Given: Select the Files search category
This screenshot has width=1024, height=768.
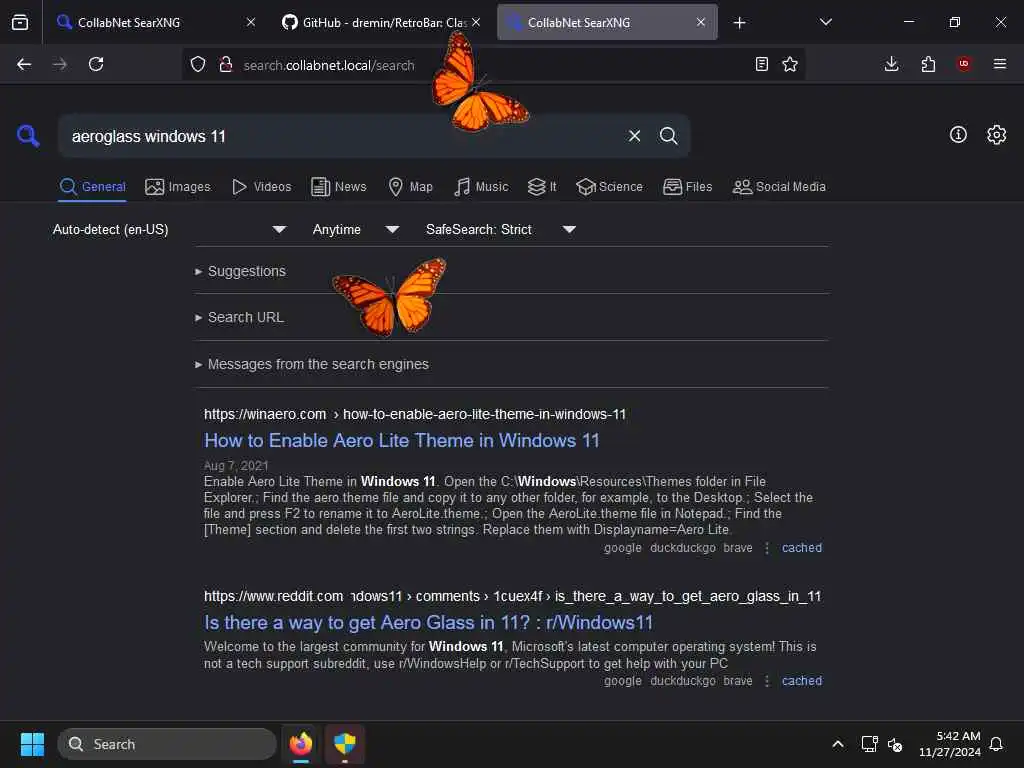Looking at the screenshot, I should point(688,187).
